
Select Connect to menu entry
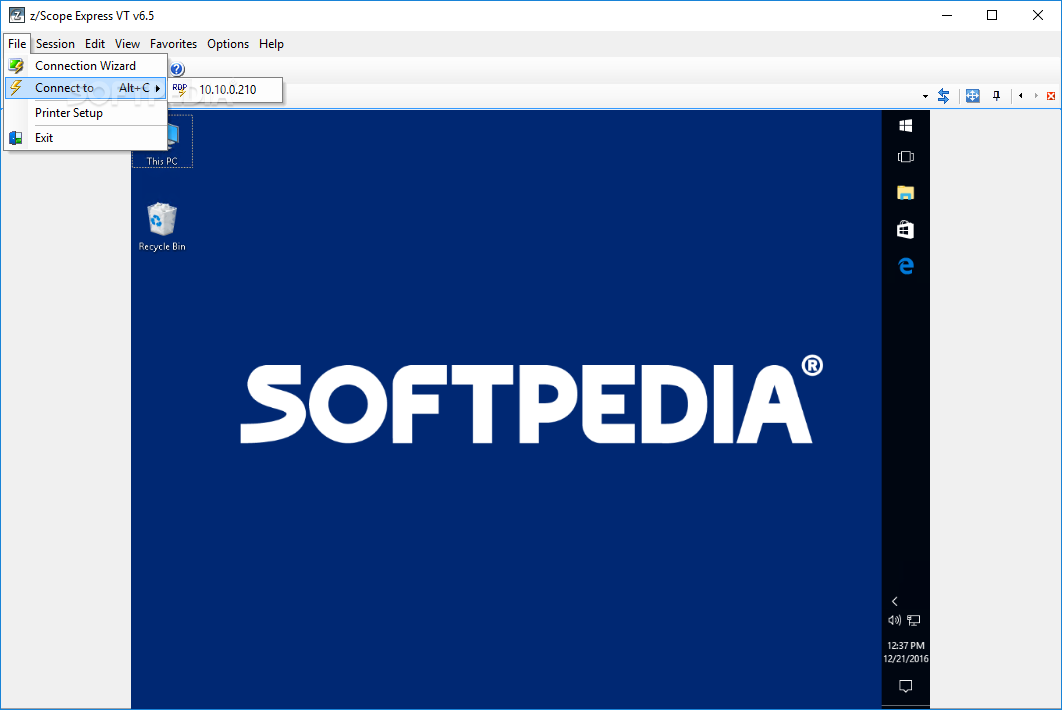[x=85, y=88]
